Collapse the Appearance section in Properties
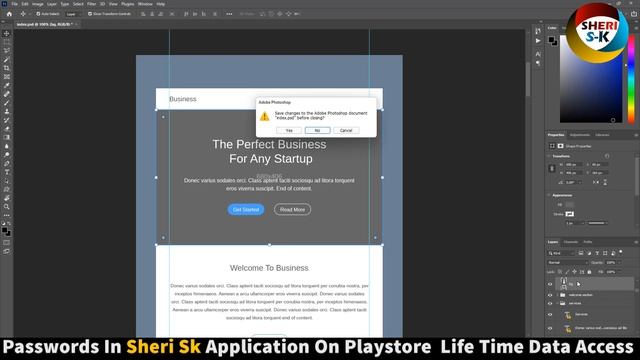 tap(549, 195)
